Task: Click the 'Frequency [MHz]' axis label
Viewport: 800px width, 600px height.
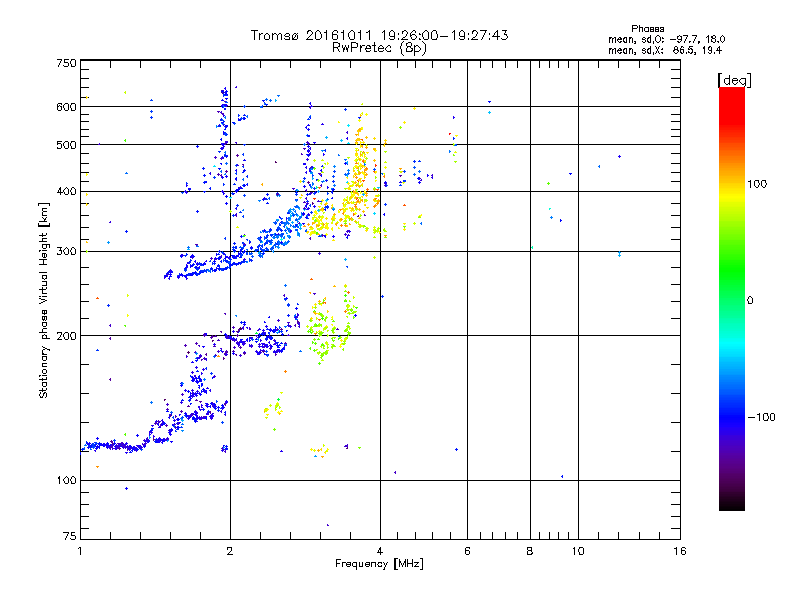Action: pos(379,564)
